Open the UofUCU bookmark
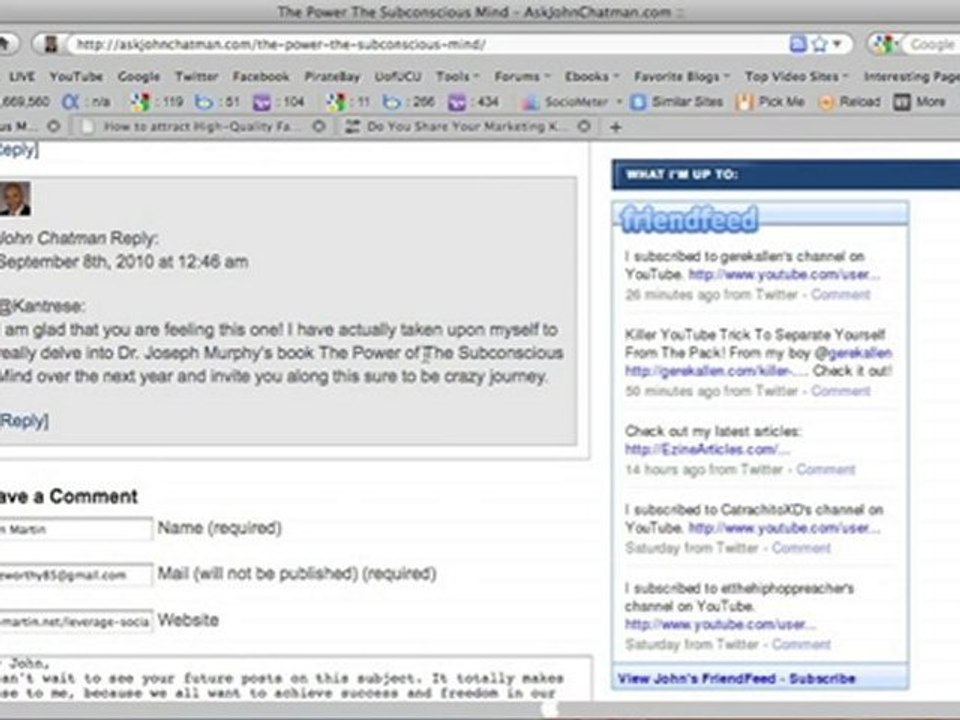This screenshot has height=720, width=960. pyautogui.click(x=398, y=77)
